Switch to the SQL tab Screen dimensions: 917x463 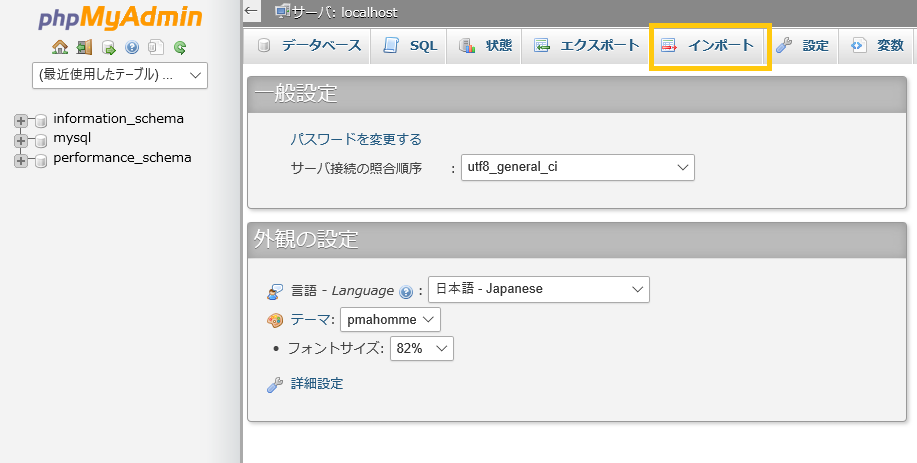pyautogui.click(x=409, y=46)
